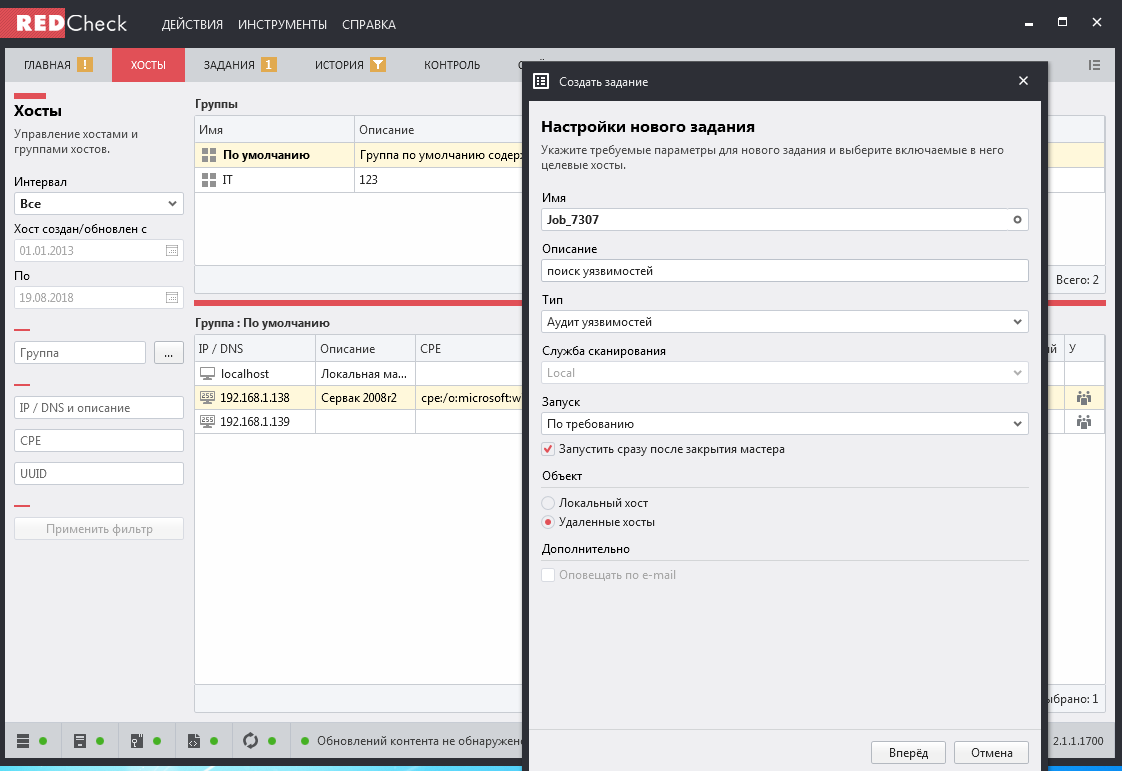
Task: Open calendar for Хост создан/обновлен с date
Action: (172, 251)
